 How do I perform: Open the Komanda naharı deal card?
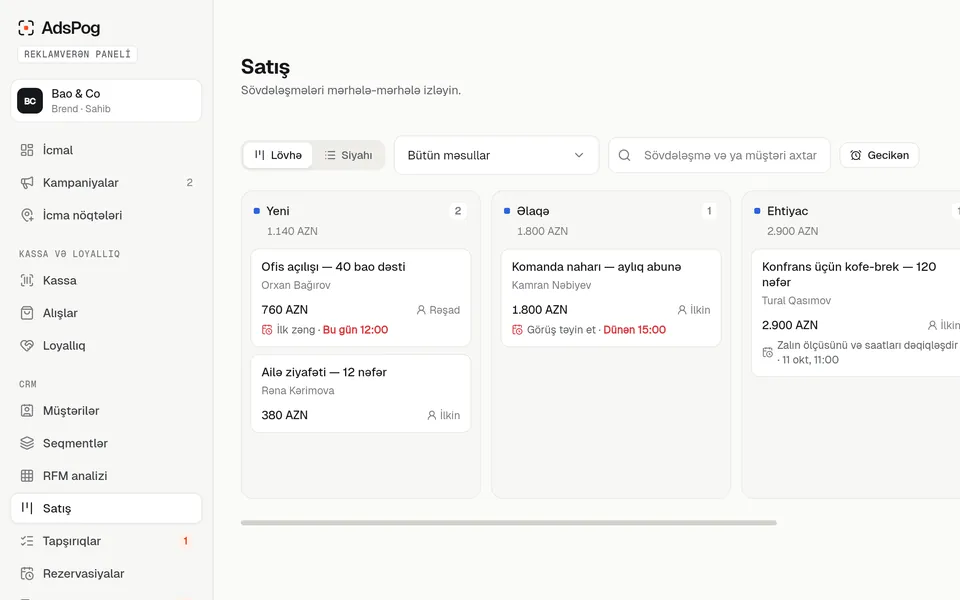(x=611, y=298)
